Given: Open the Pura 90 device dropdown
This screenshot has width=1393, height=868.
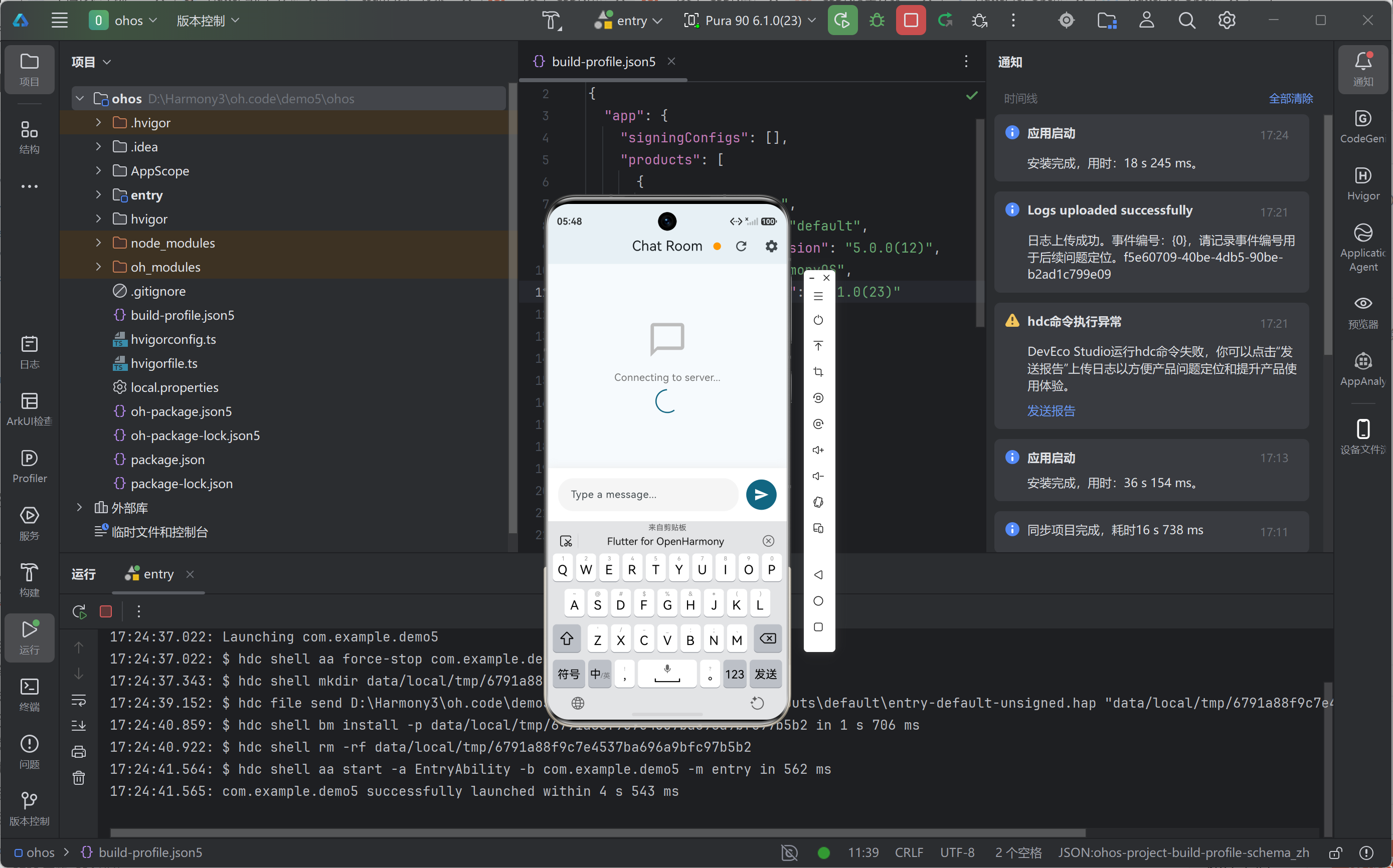Looking at the screenshot, I should tap(751, 21).
